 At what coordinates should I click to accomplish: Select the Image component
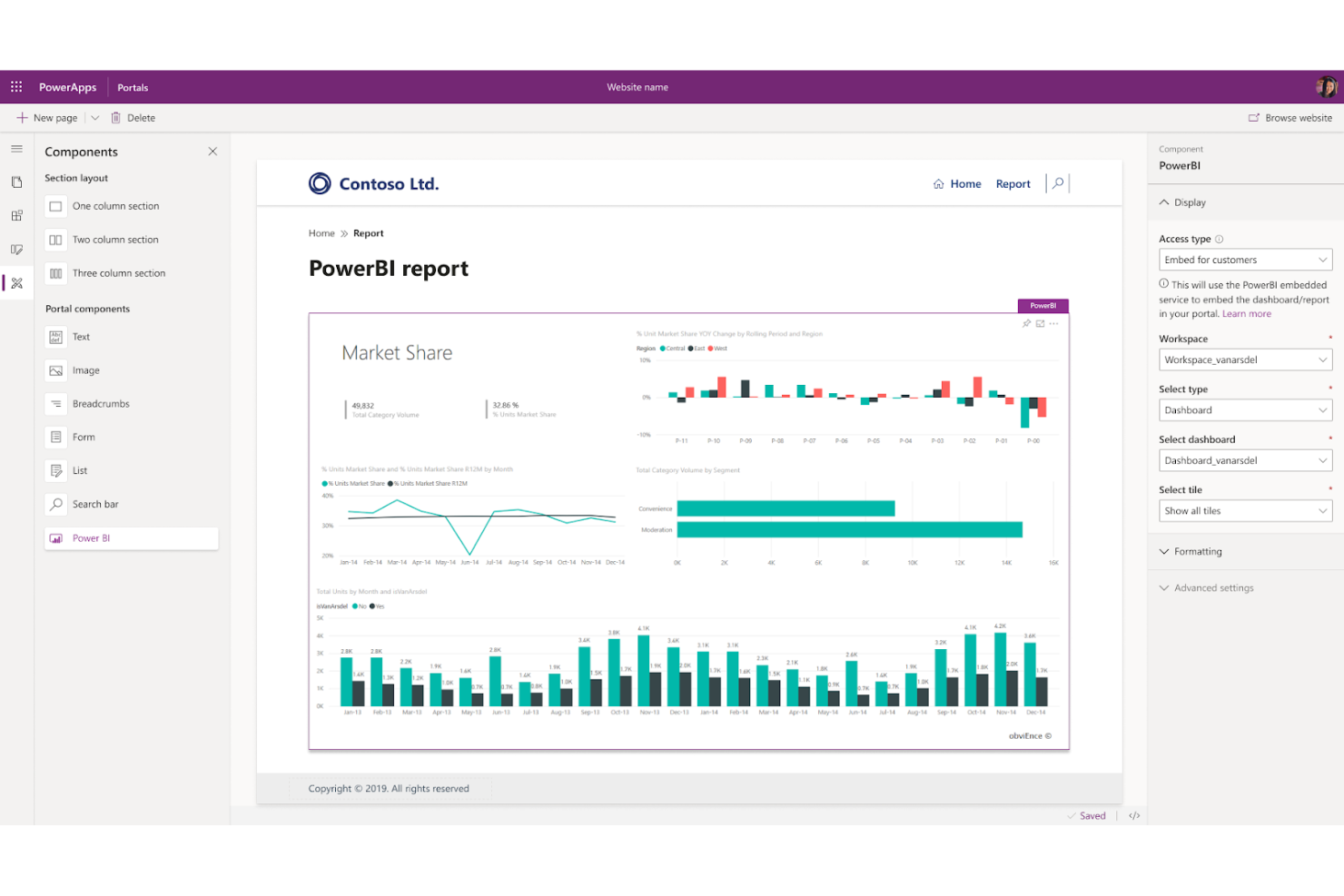tap(86, 369)
